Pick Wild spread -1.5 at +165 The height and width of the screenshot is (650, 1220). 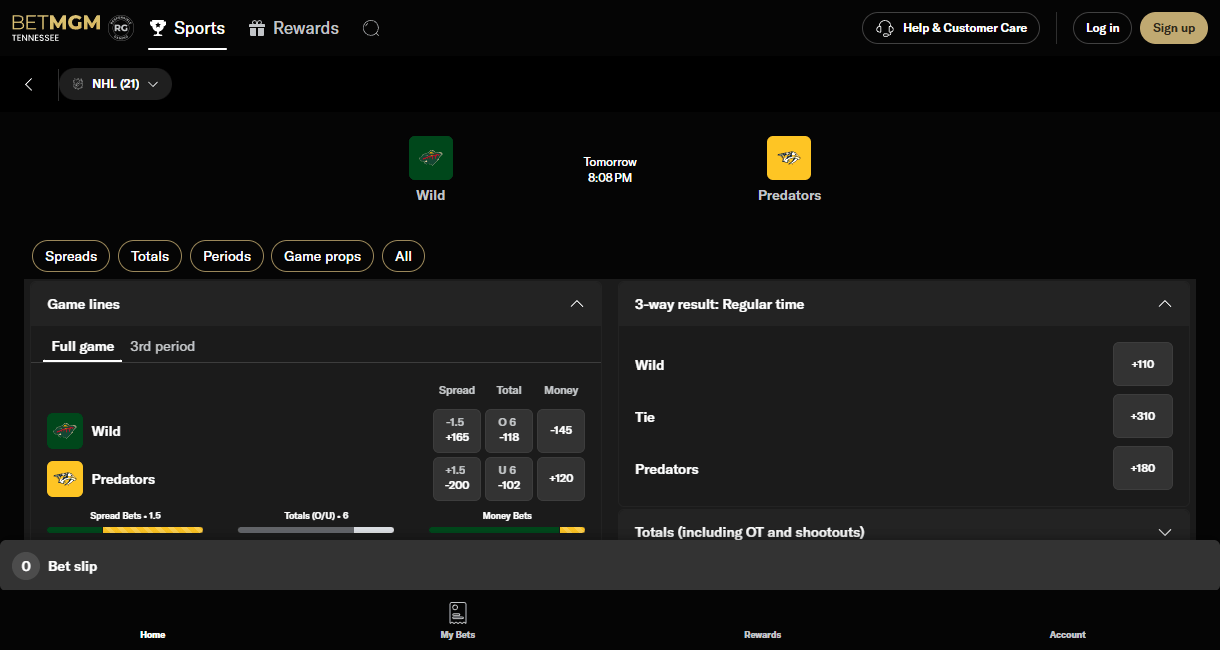pyautogui.click(x=457, y=431)
